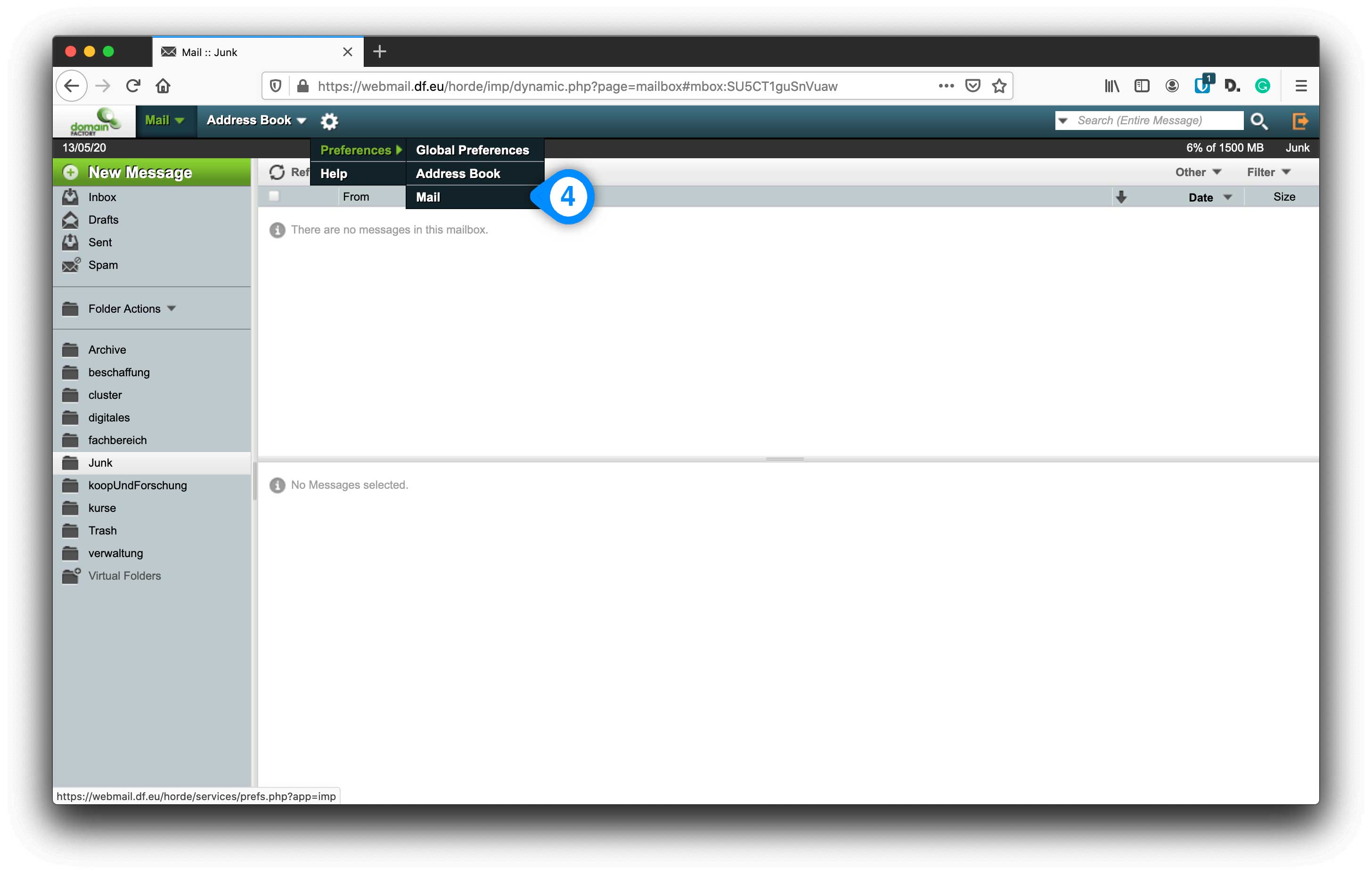Viewport: 1372px width, 874px height.
Task: Click the From column header
Action: (x=356, y=196)
